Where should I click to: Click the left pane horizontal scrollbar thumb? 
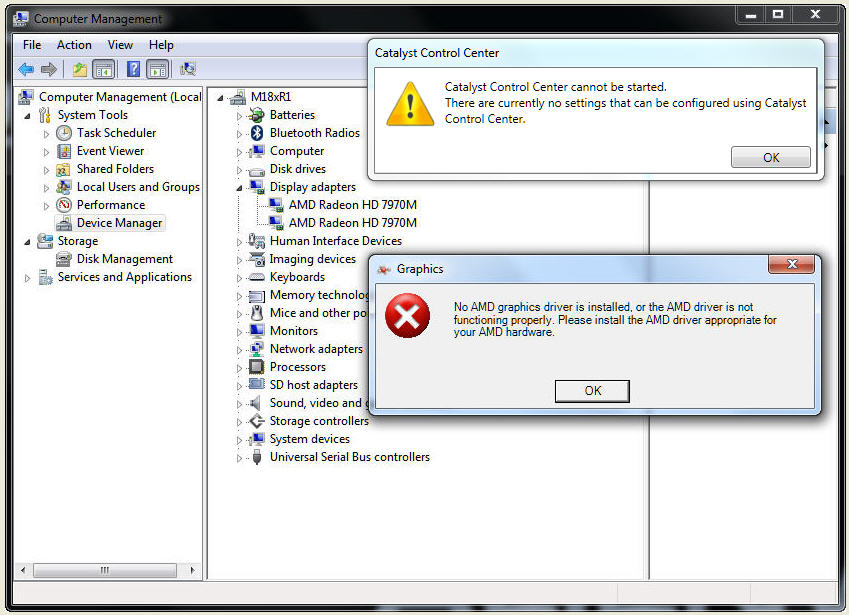pyautogui.click(x=105, y=570)
